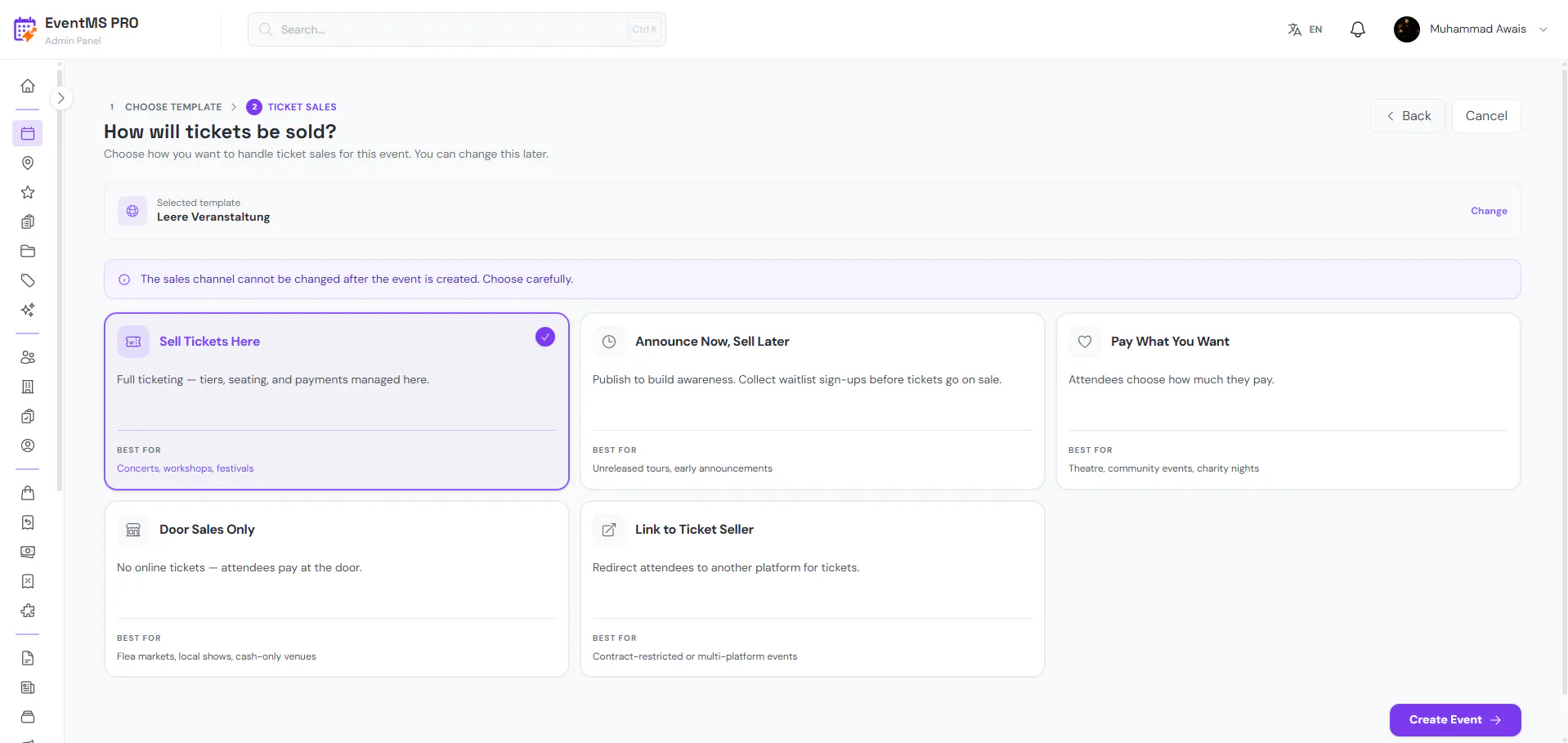Screen dimensions: 1568x743
Task: Click the Ctrl K shortcut badge
Action: point(644,29)
